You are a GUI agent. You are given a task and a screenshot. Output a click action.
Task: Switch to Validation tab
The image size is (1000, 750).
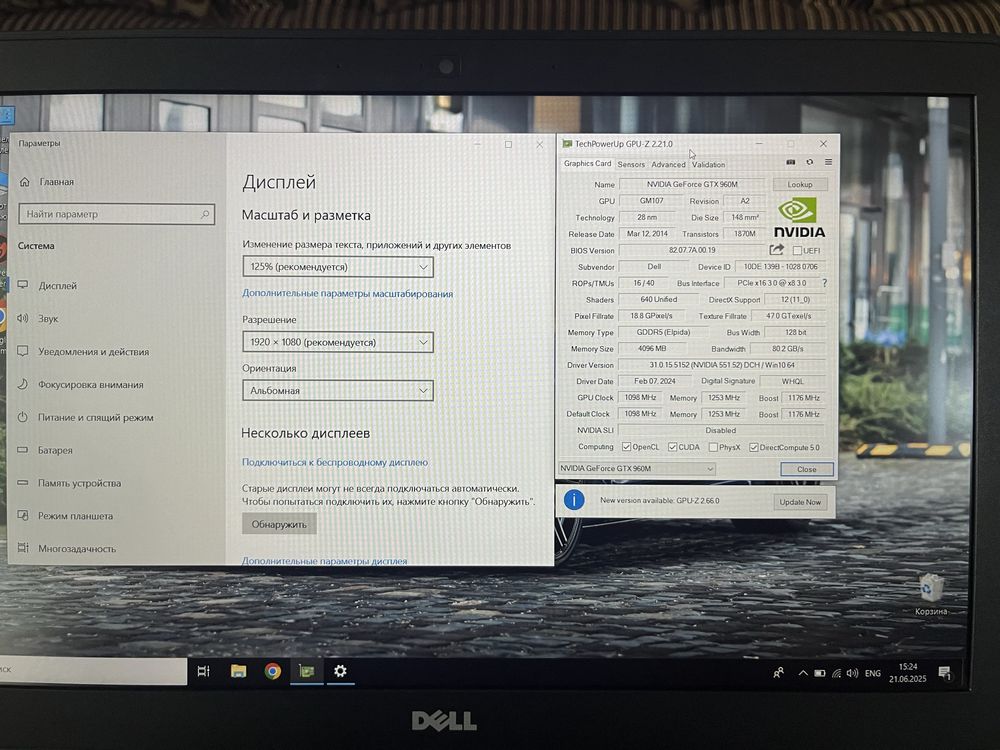[709, 165]
